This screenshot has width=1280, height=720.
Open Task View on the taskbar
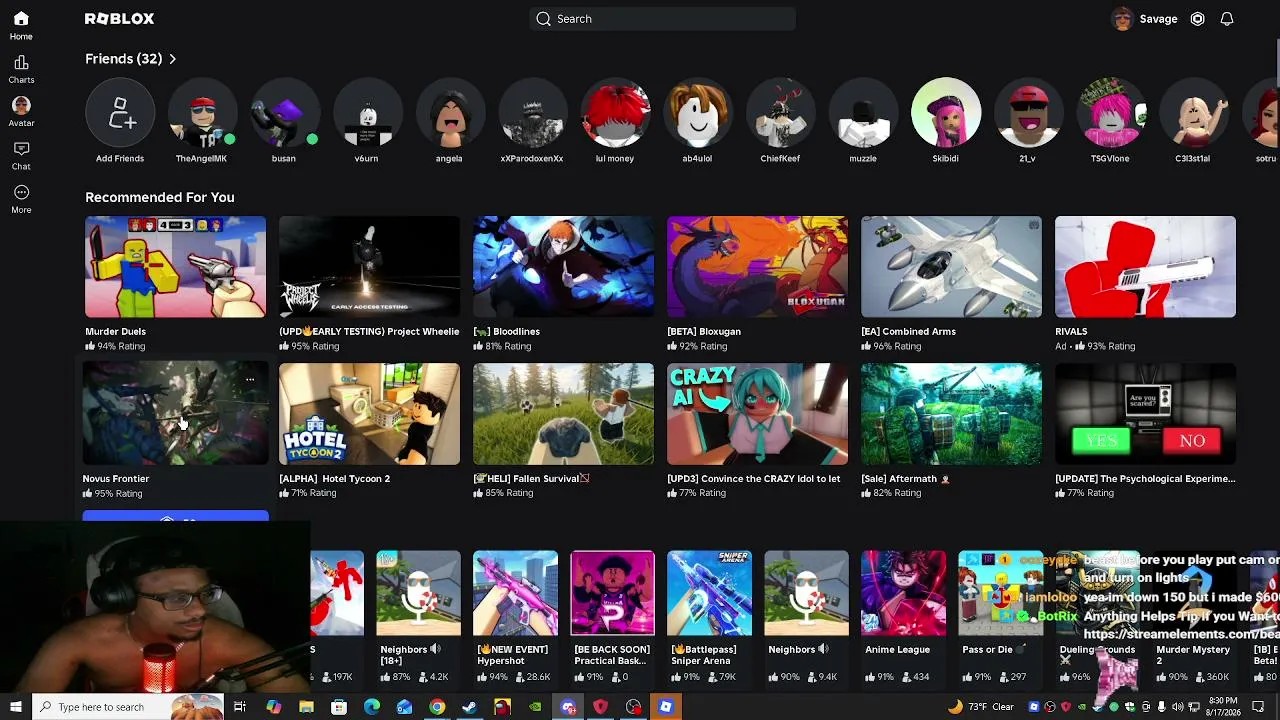(x=240, y=707)
